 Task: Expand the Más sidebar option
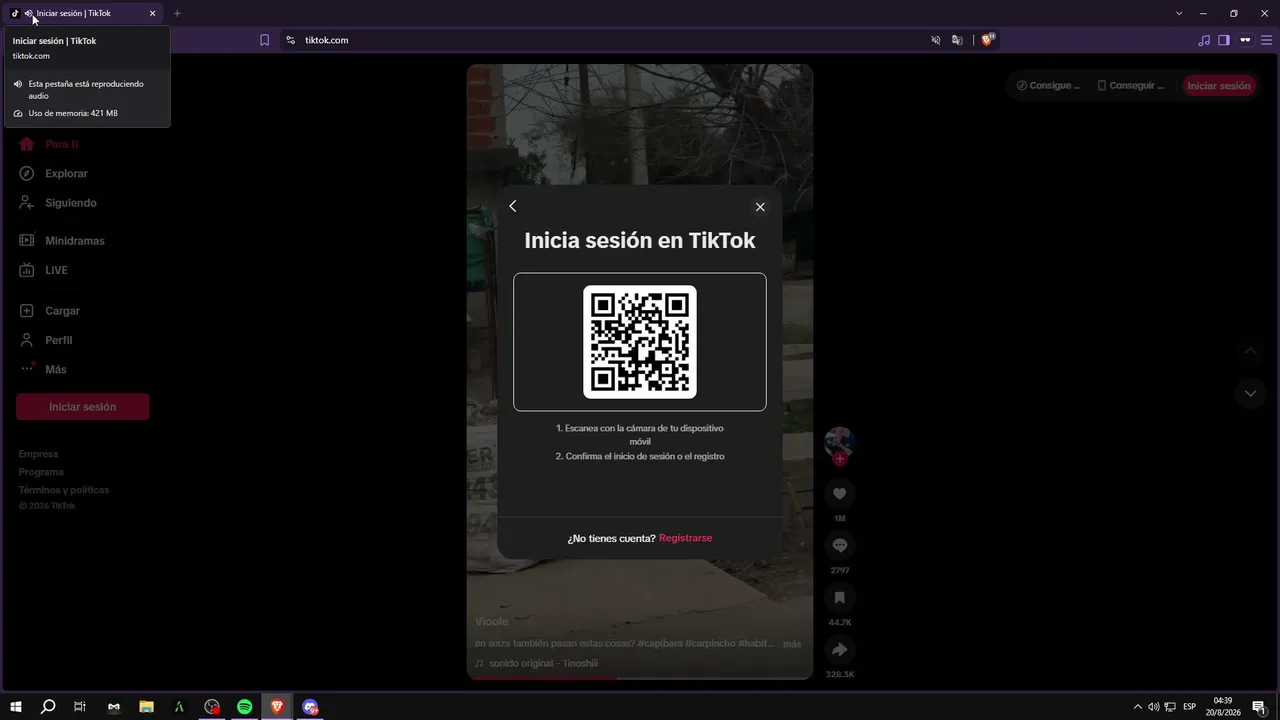(43, 369)
